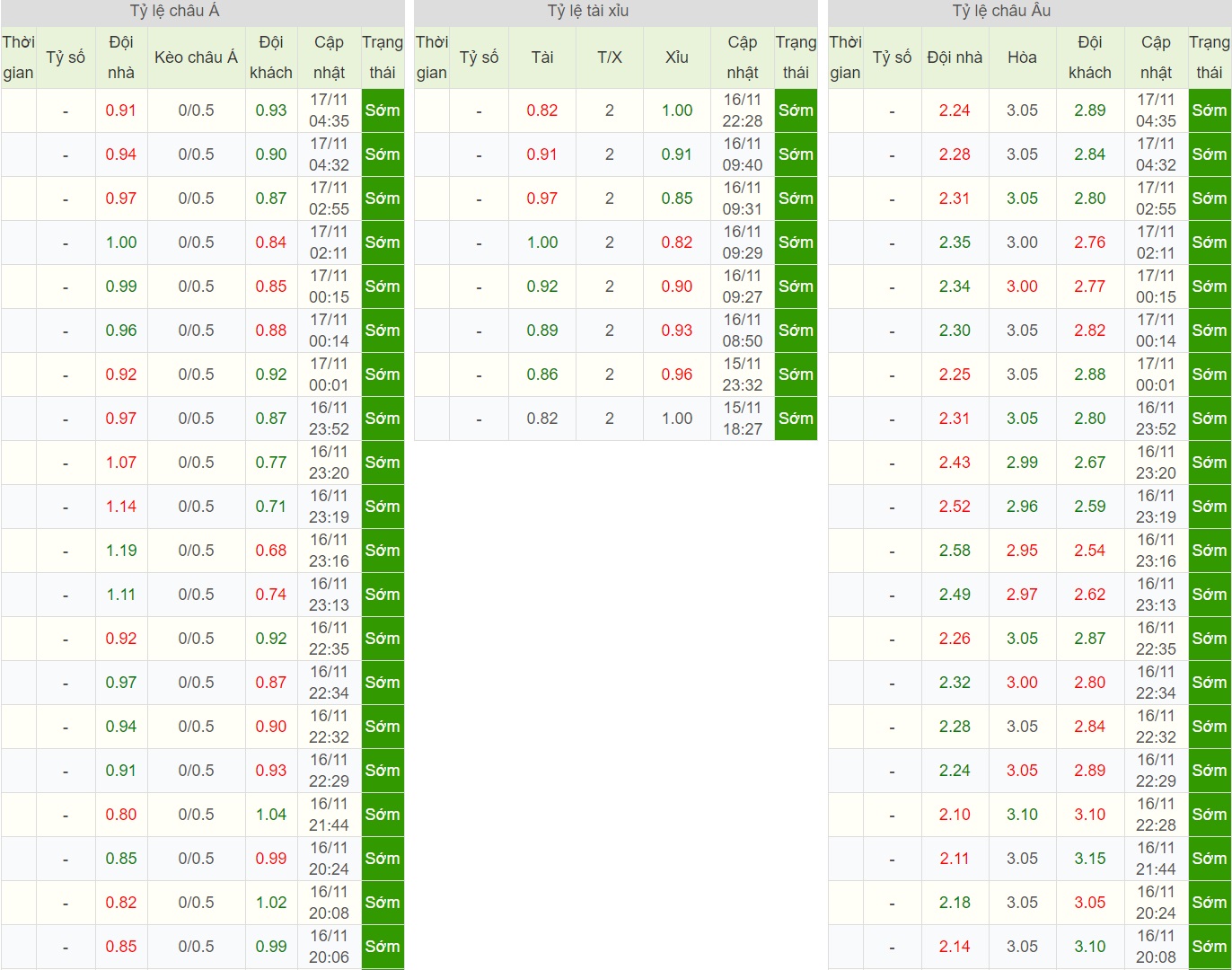Select the 'Tài' column header
This screenshot has width=1232, height=970.
(x=542, y=57)
